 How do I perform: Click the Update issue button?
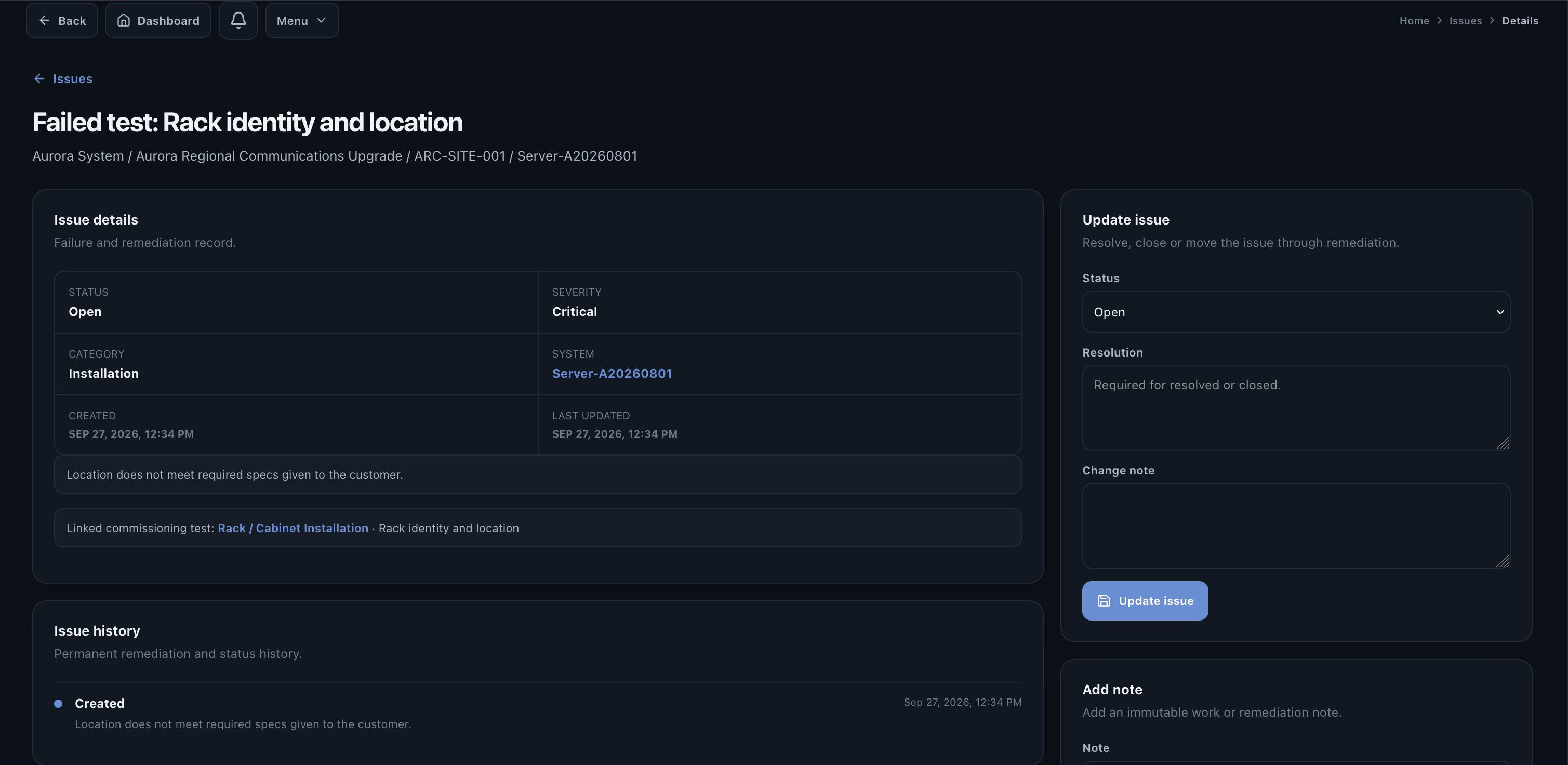click(1145, 601)
